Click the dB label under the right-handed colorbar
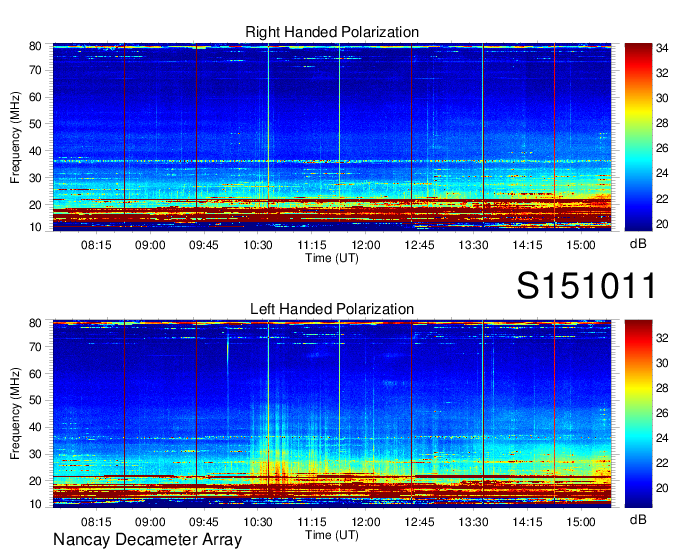The image size is (680, 552). (638, 244)
